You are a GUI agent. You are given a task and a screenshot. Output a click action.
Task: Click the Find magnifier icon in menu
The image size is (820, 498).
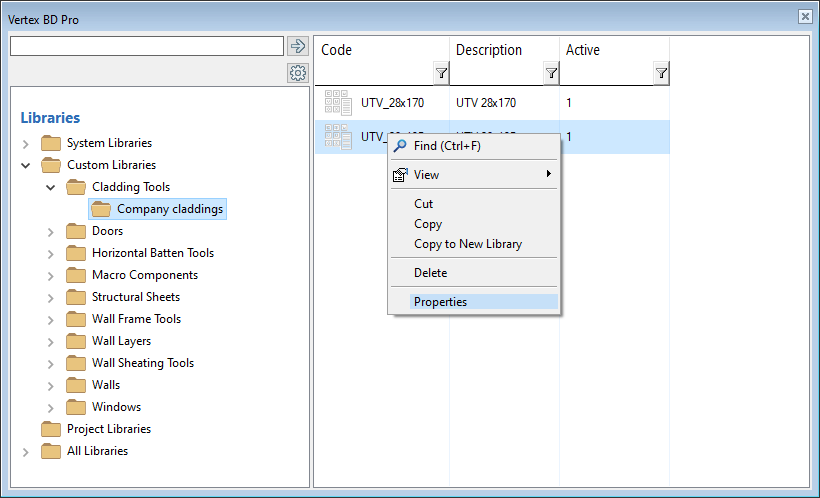tap(400, 146)
